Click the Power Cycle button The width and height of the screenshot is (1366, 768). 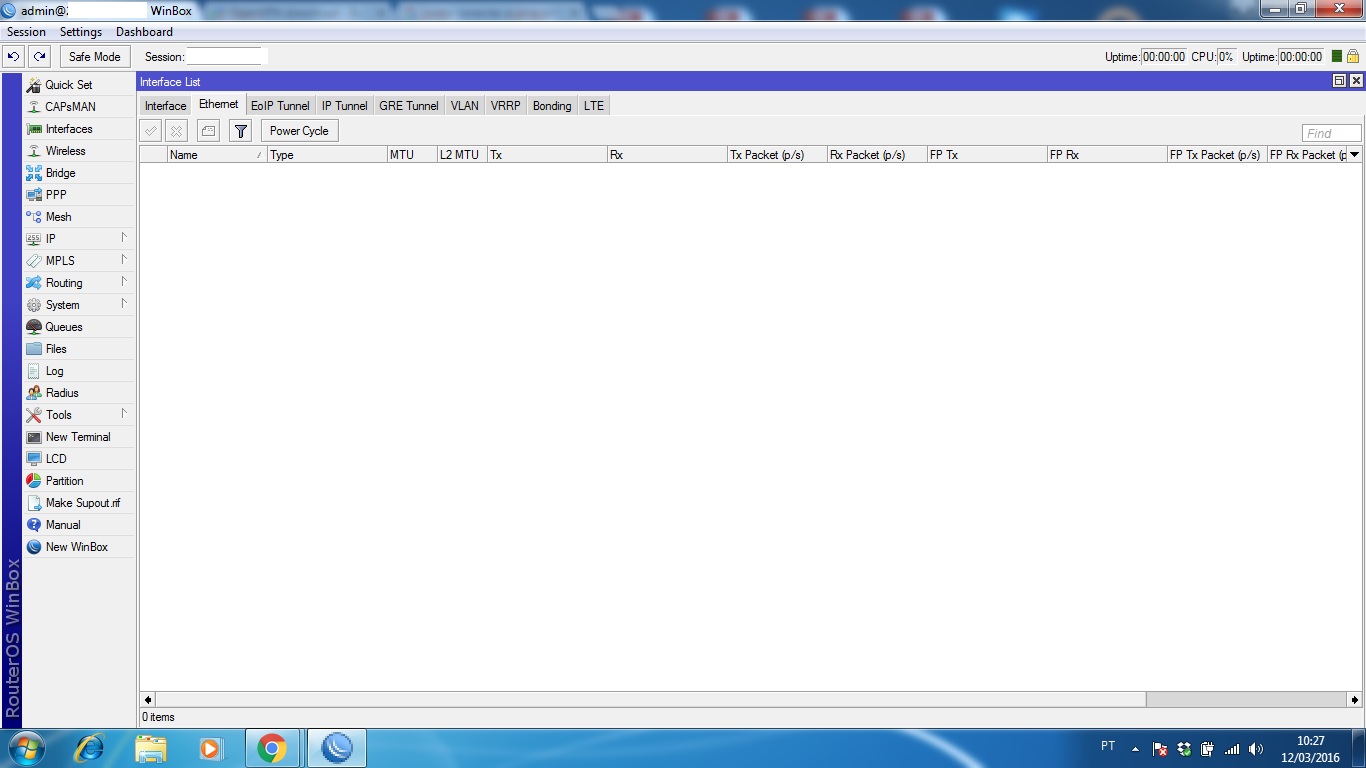point(299,131)
